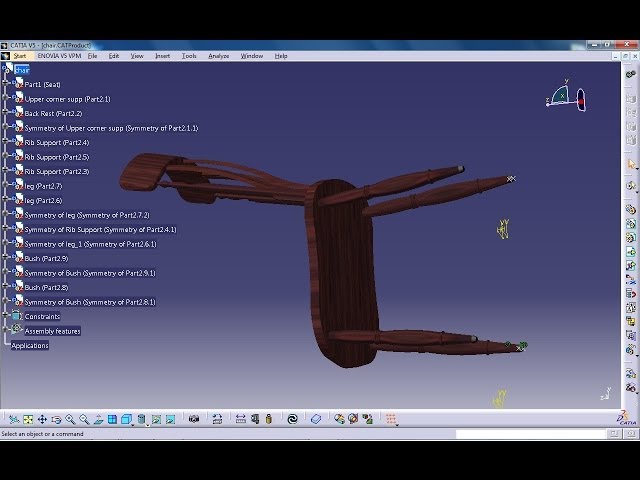Viewport: 640px width, 480px height.
Task: Click the Zoom In magnifier icon
Action: [x=70, y=419]
